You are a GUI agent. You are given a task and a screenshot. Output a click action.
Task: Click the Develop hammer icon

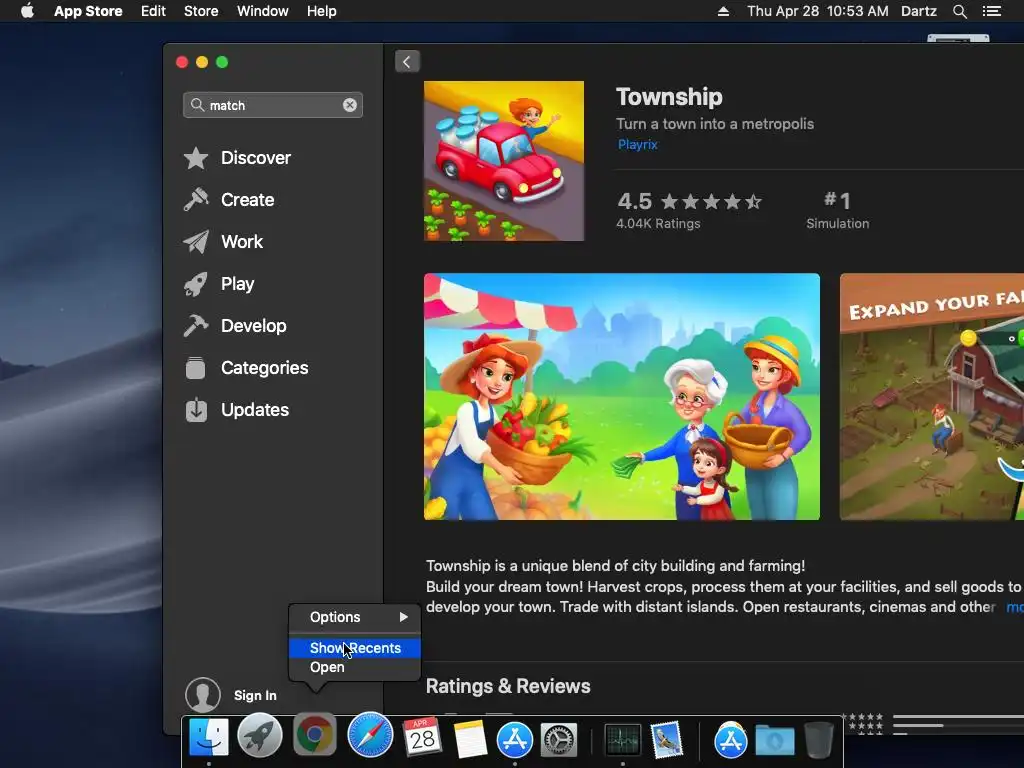[196, 326]
